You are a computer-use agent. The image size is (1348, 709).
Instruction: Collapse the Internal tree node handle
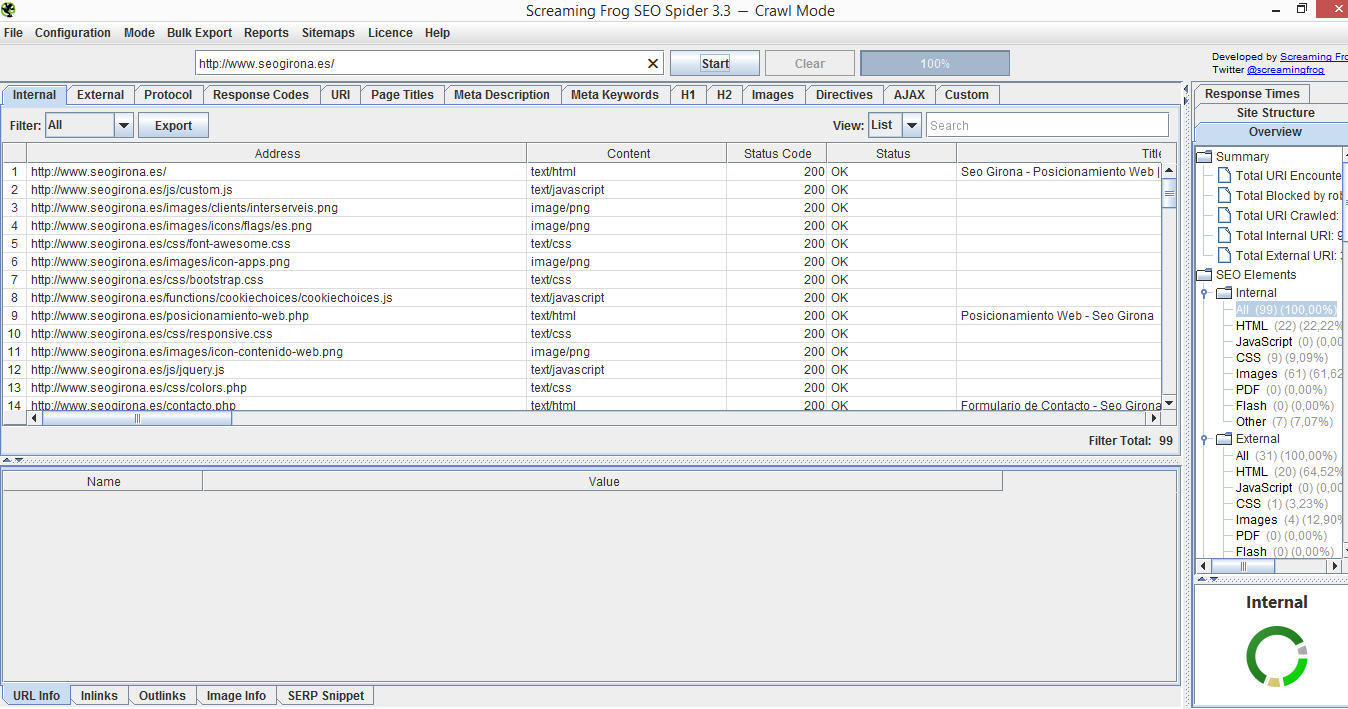[x=1205, y=293]
